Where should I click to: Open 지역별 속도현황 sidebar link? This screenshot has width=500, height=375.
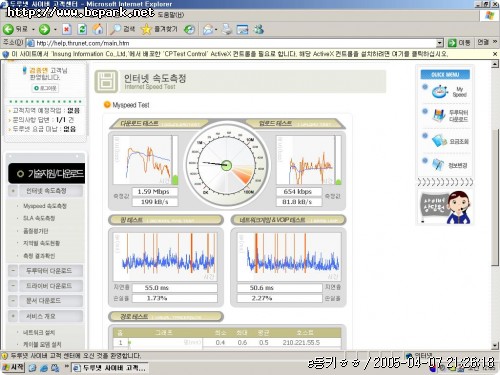[41, 243]
